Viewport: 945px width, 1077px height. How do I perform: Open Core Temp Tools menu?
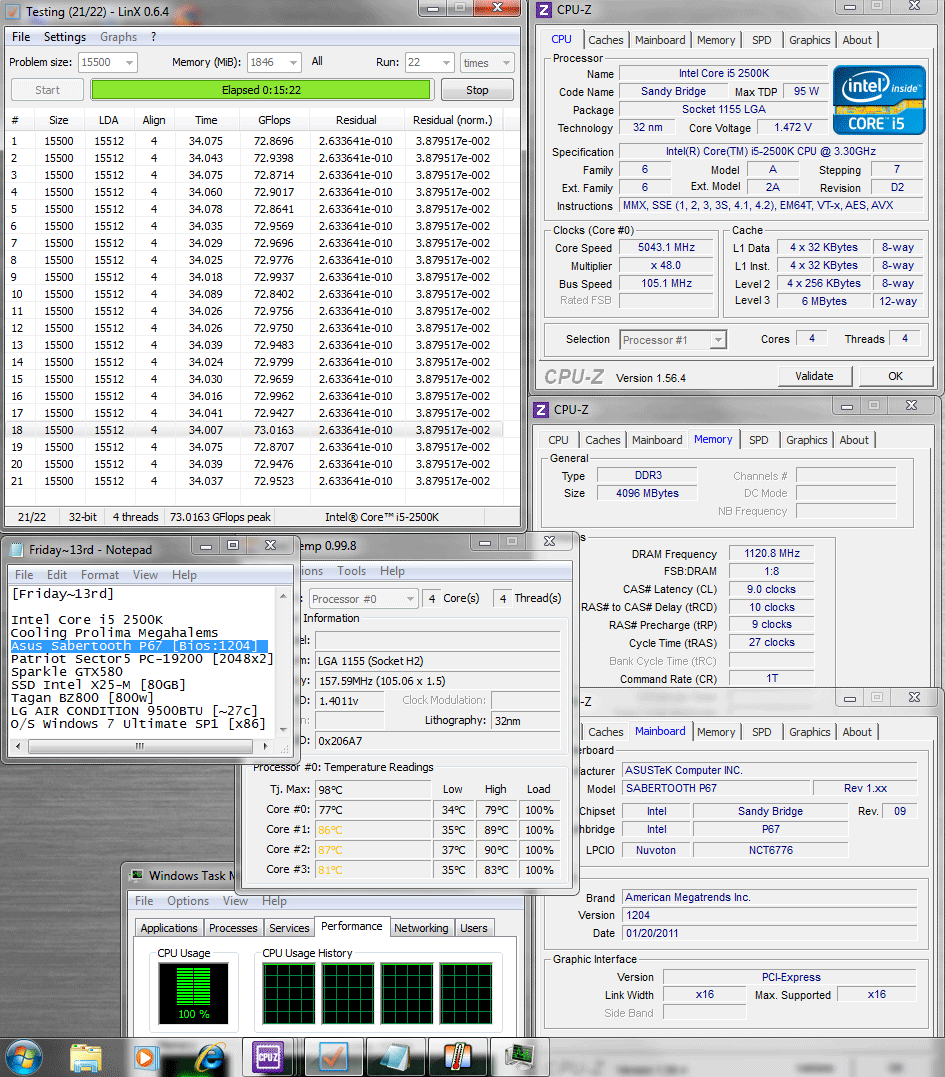[351, 571]
